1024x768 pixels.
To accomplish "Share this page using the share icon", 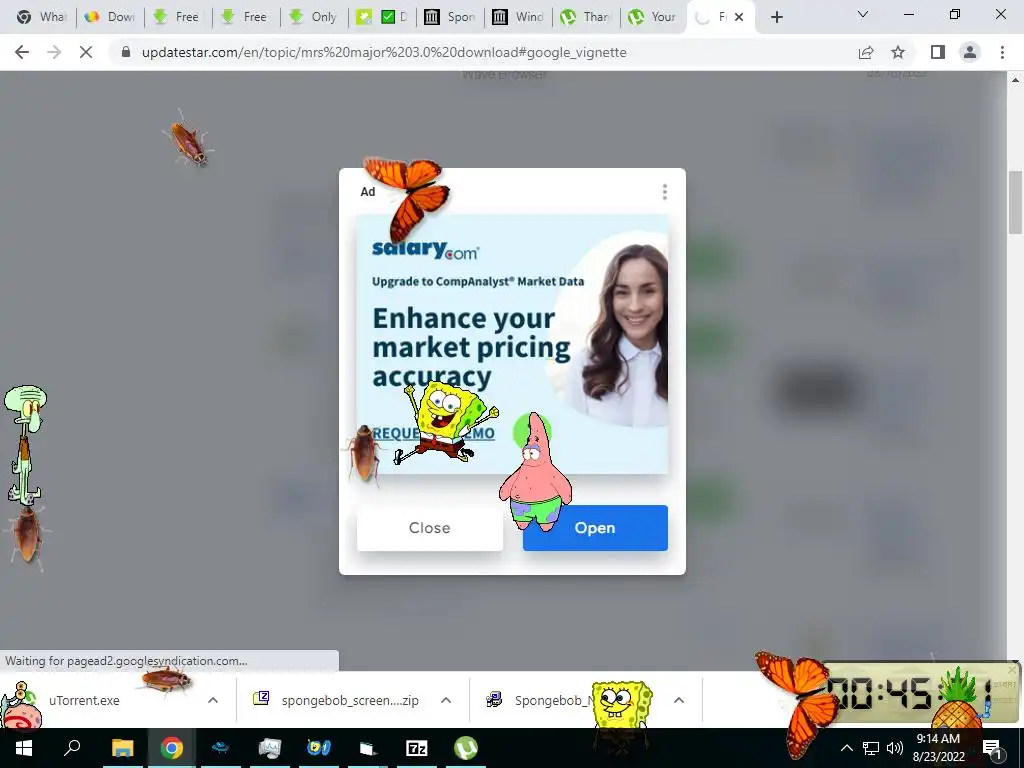I will (866, 52).
